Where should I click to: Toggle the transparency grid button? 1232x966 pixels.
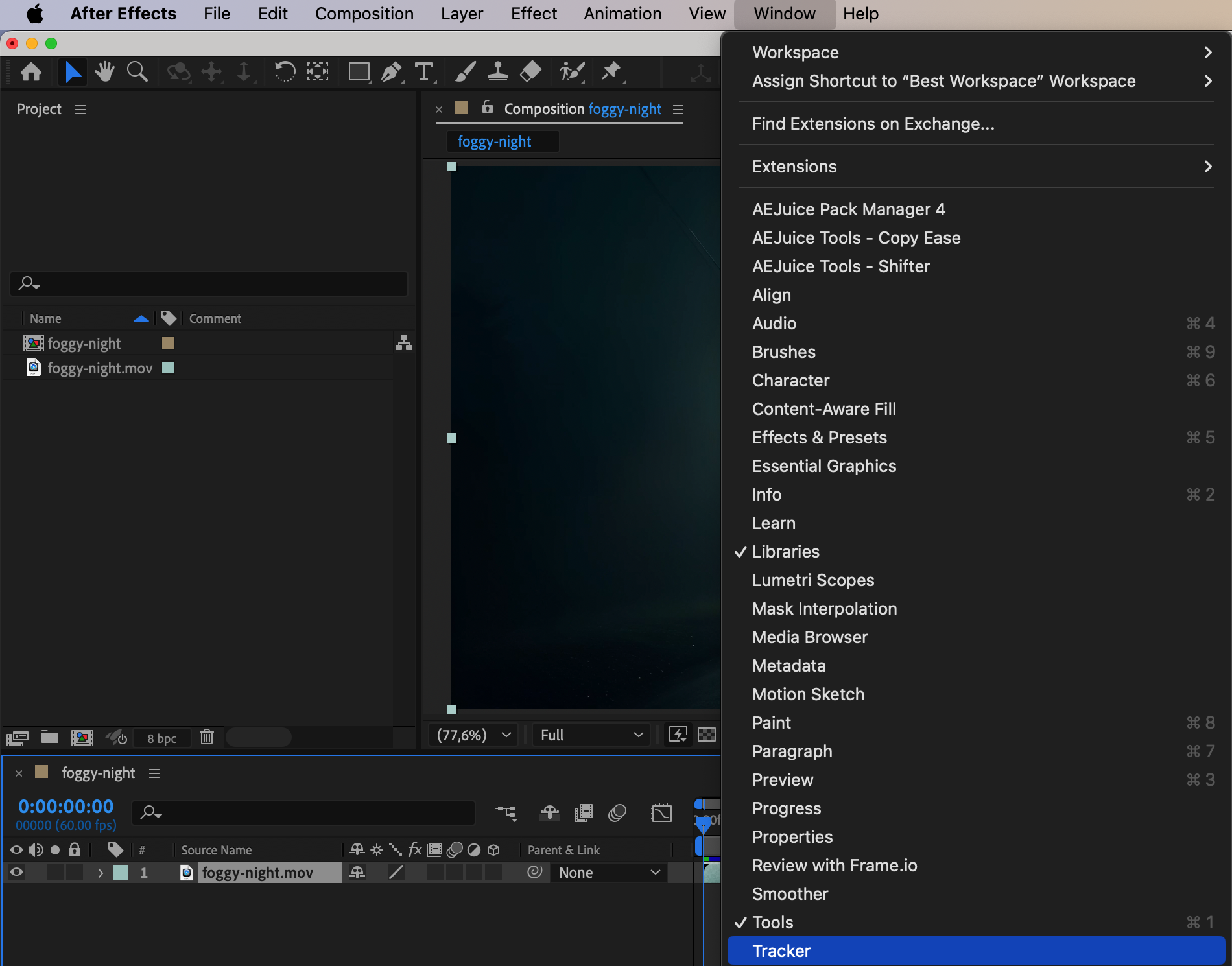point(706,735)
